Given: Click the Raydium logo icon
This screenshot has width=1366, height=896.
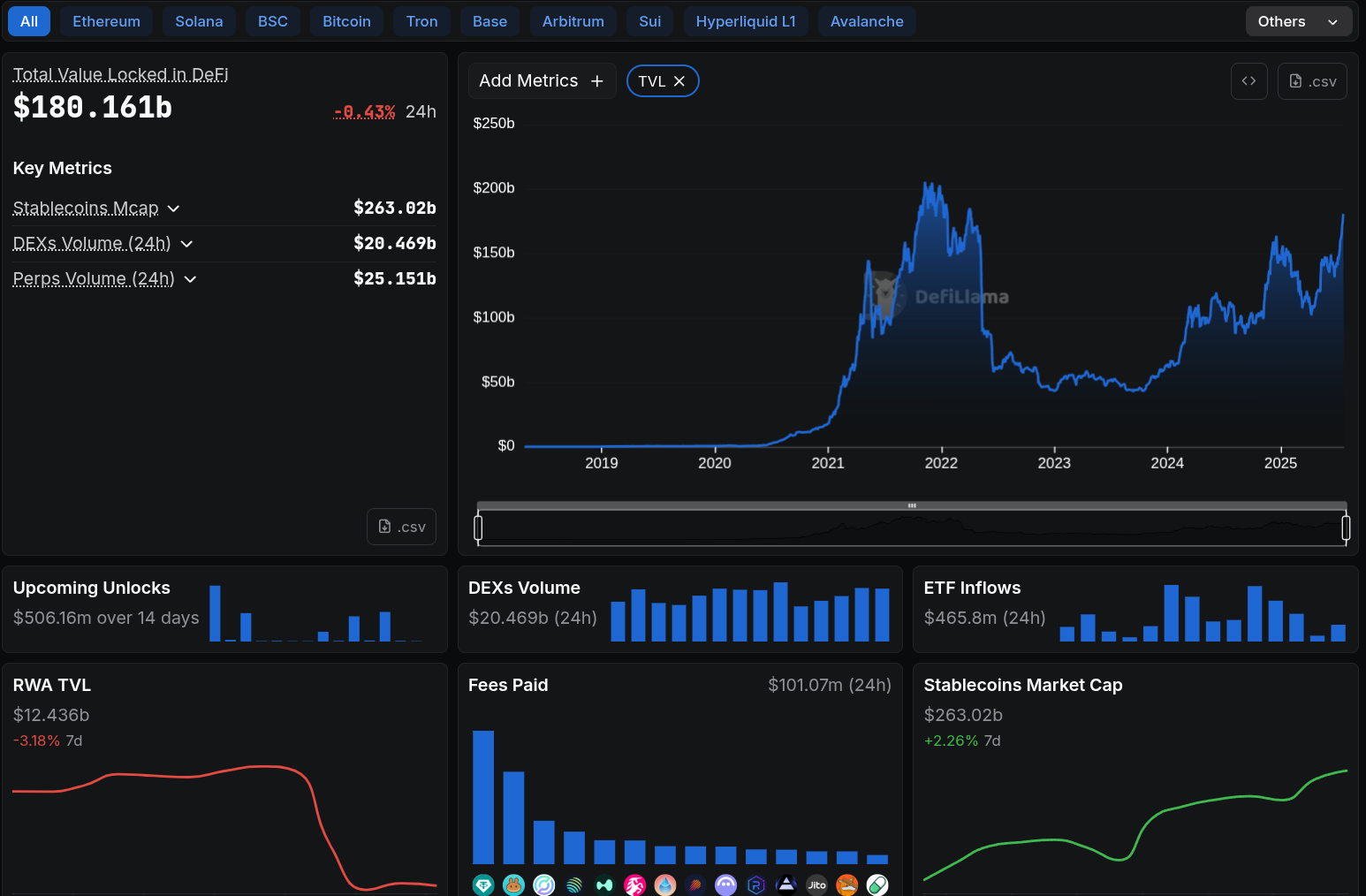Looking at the screenshot, I should [x=756, y=885].
